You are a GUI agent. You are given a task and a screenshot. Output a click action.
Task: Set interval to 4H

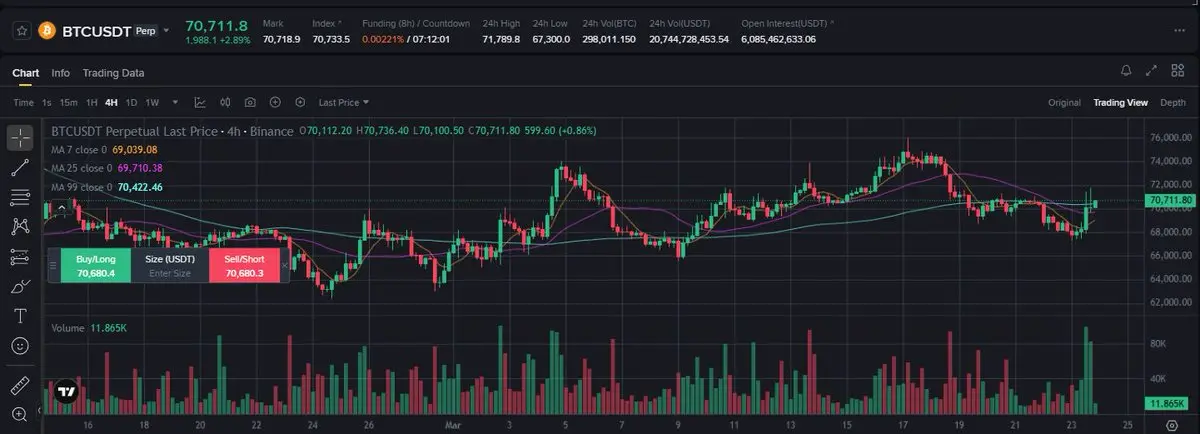(x=111, y=102)
